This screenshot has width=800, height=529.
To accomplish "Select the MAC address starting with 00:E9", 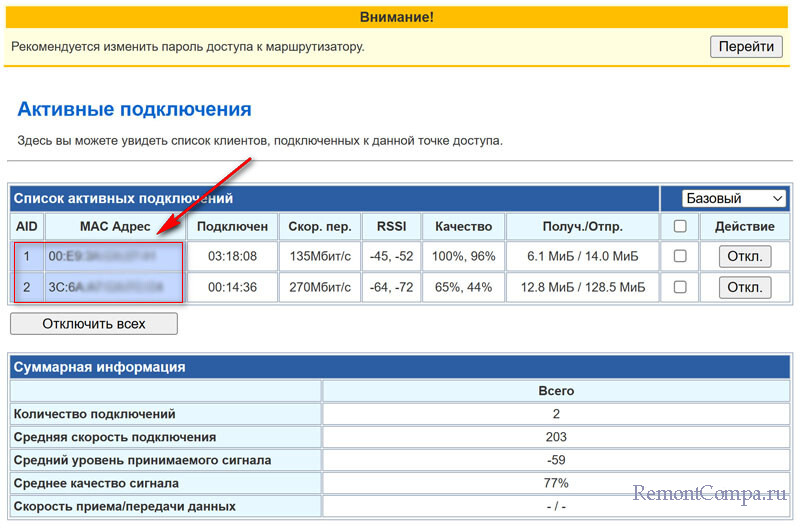I will pyautogui.click(x=105, y=257).
